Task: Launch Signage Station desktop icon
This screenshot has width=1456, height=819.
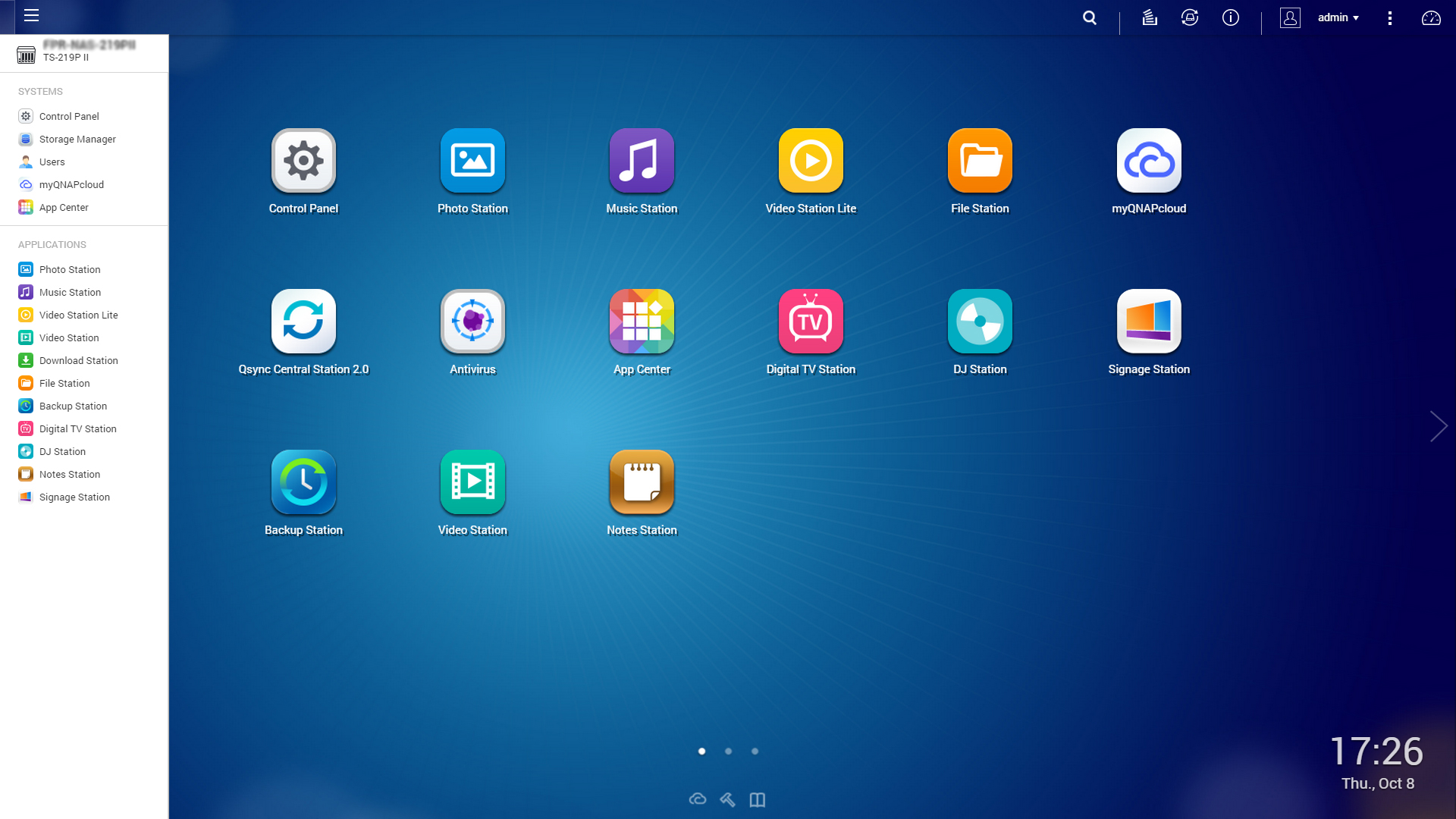Action: pyautogui.click(x=1149, y=322)
